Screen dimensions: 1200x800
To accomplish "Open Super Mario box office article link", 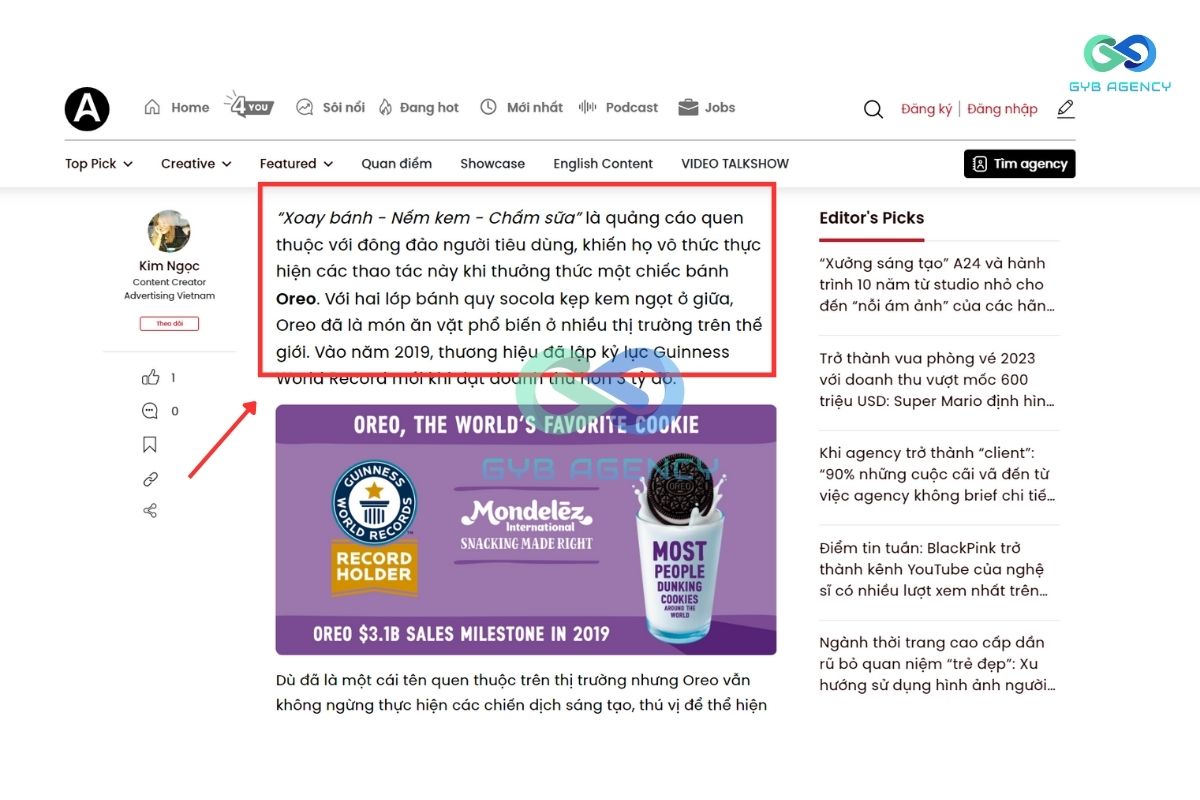I will click(x=938, y=380).
